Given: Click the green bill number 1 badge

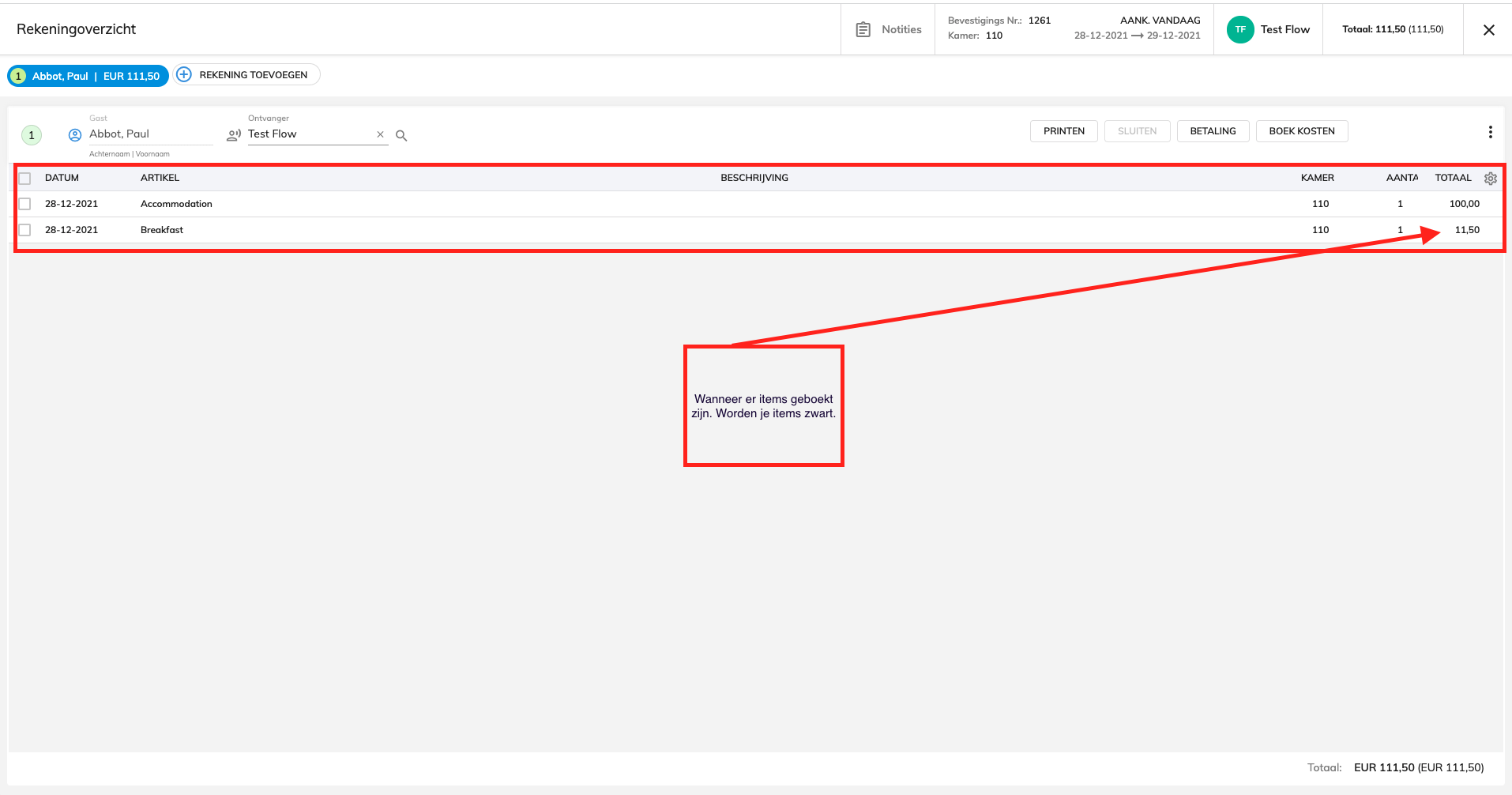Looking at the screenshot, I should coord(32,135).
